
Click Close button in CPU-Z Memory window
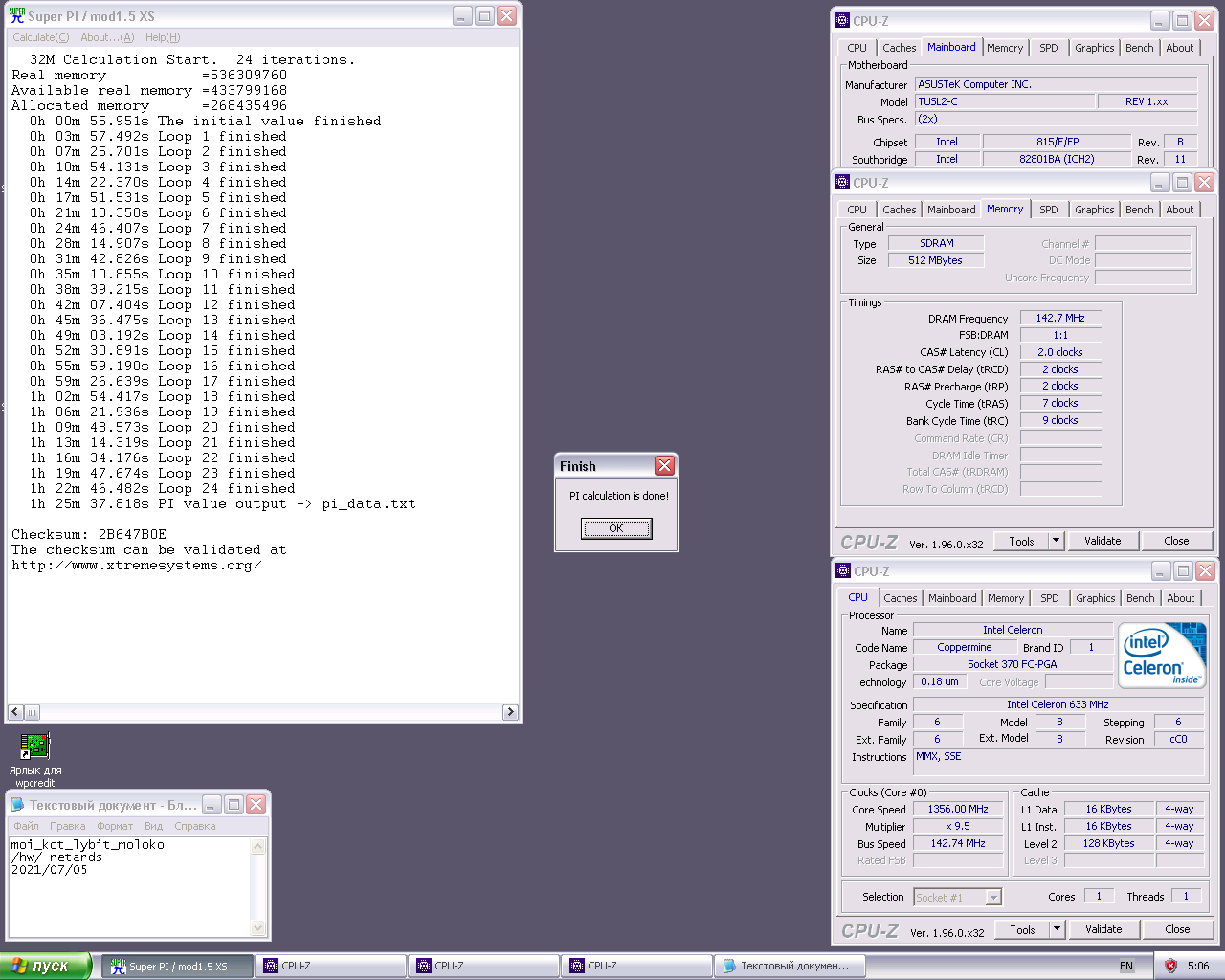(1176, 541)
